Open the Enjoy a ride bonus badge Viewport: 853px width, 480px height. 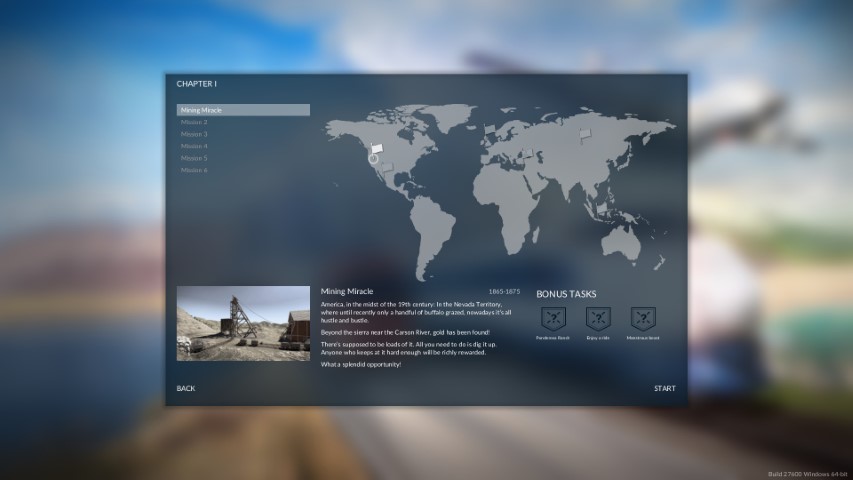tap(598, 319)
